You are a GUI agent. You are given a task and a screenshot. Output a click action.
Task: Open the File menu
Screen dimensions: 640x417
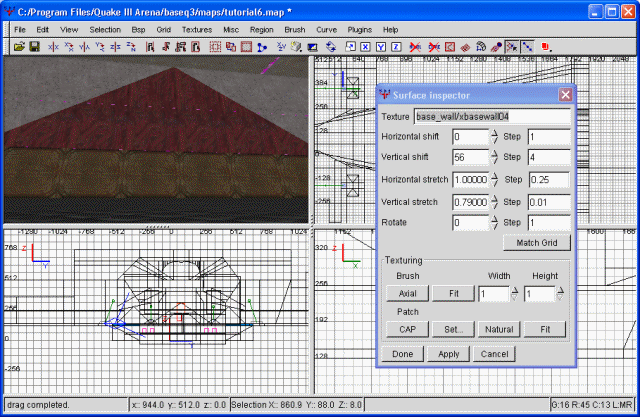[x=20, y=30]
